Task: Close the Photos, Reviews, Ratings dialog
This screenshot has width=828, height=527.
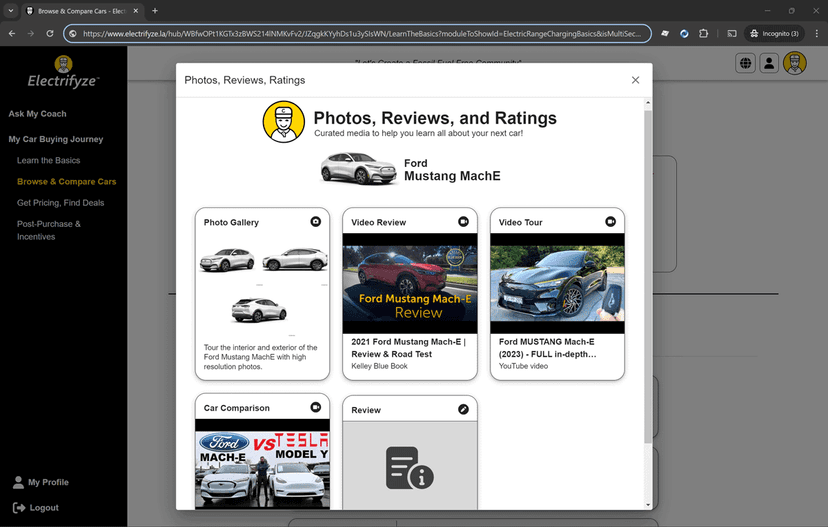Action: click(635, 80)
